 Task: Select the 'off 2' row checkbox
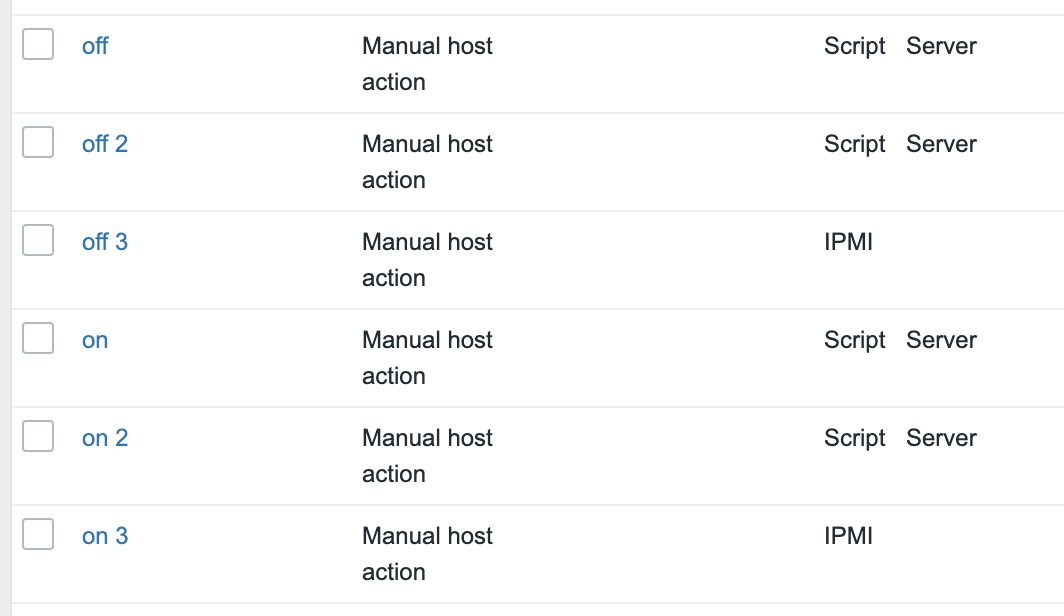38,142
